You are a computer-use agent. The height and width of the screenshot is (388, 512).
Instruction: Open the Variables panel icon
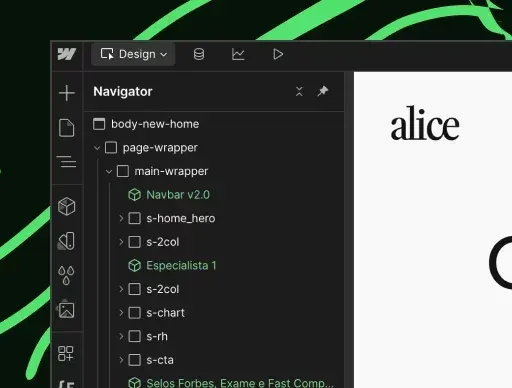pos(67,241)
